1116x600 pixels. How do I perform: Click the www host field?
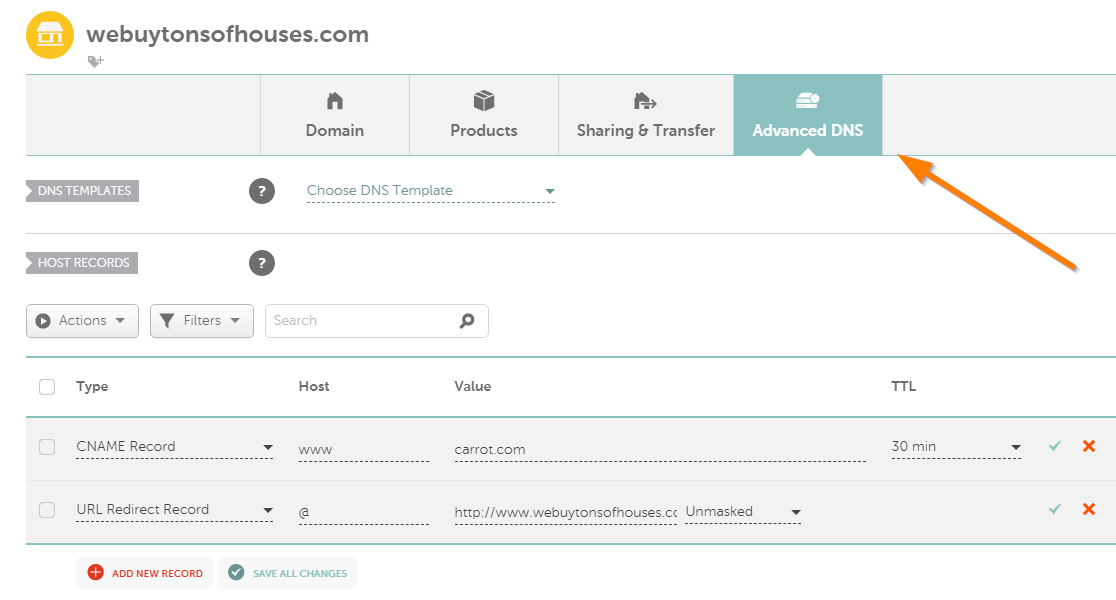[x=364, y=450]
